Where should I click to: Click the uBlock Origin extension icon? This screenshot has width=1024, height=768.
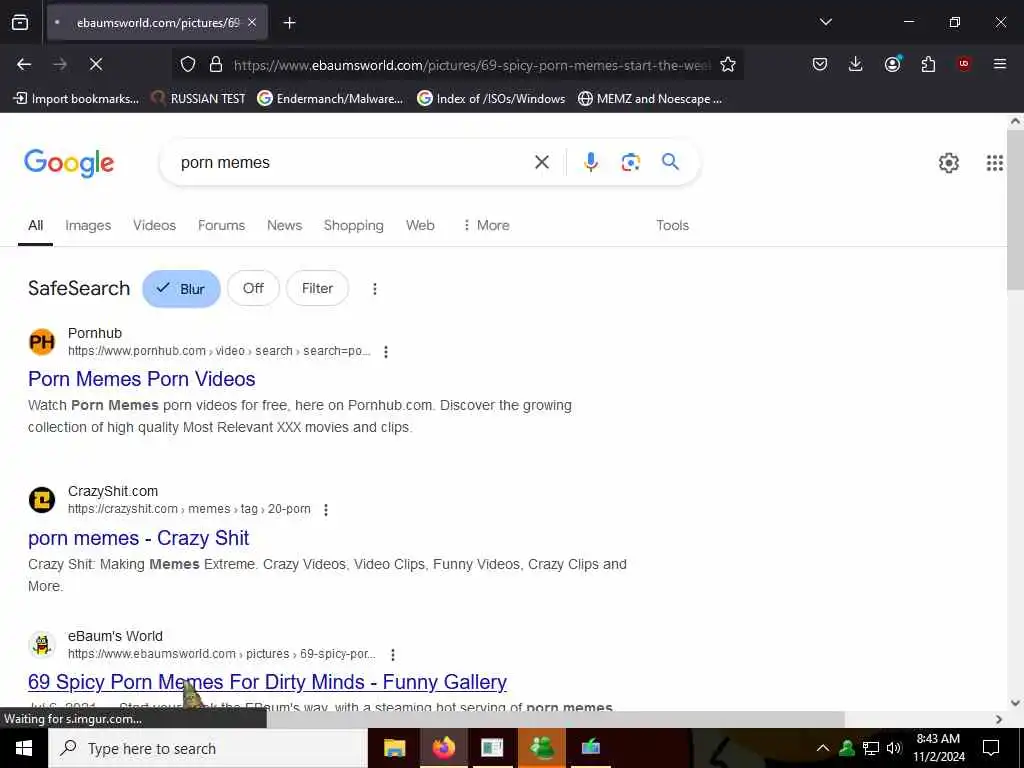(x=963, y=64)
